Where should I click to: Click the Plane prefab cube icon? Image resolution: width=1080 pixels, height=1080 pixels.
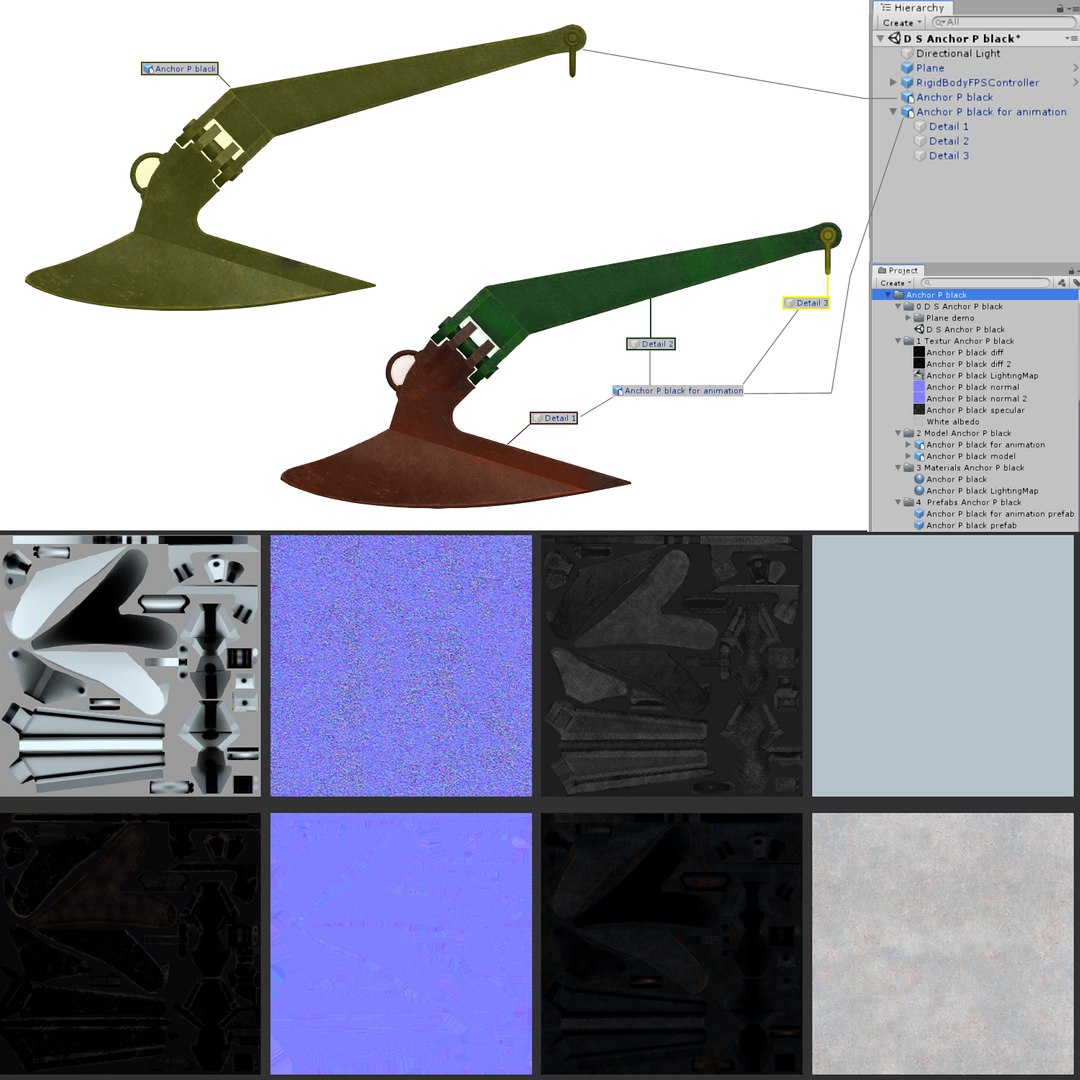coord(907,68)
